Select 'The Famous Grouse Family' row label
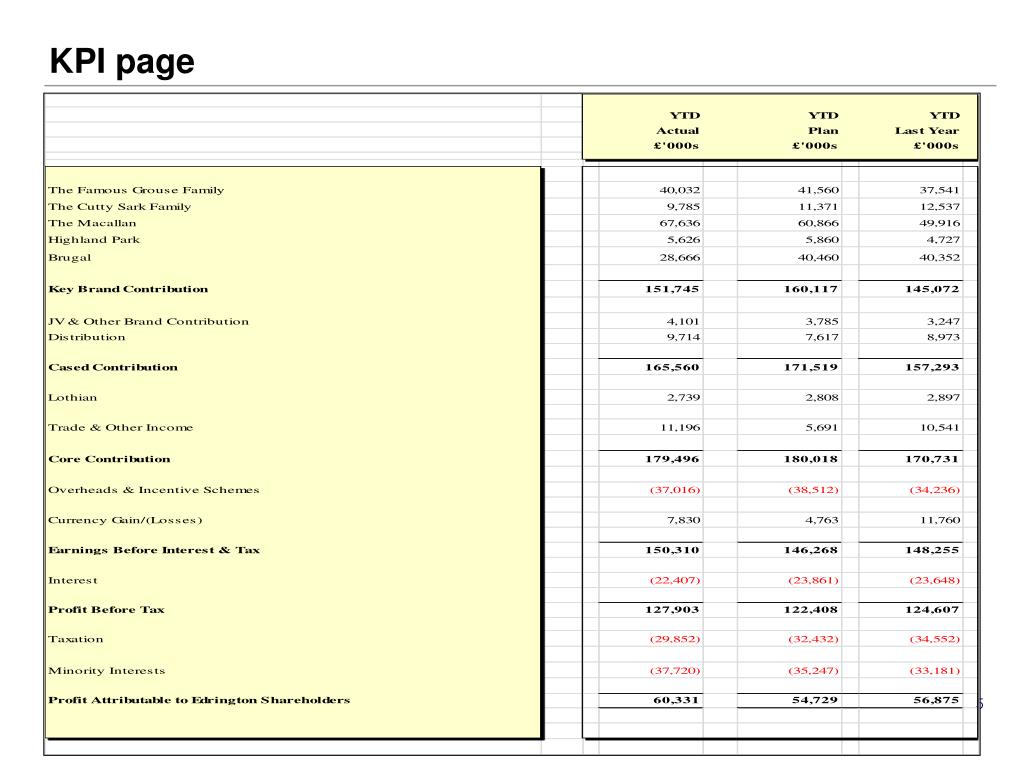This screenshot has height=768, width=1024. click(136, 190)
